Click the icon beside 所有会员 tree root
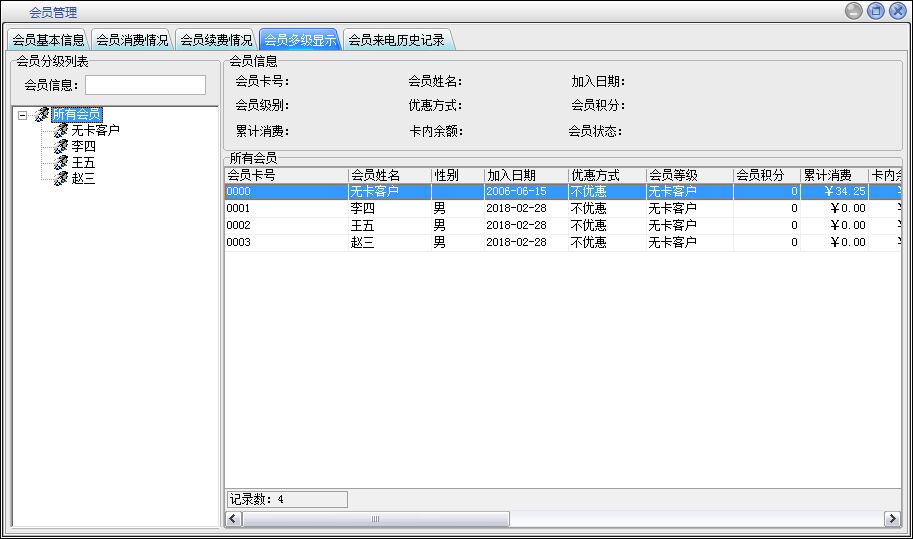The height and width of the screenshot is (539, 913). pos(42,115)
